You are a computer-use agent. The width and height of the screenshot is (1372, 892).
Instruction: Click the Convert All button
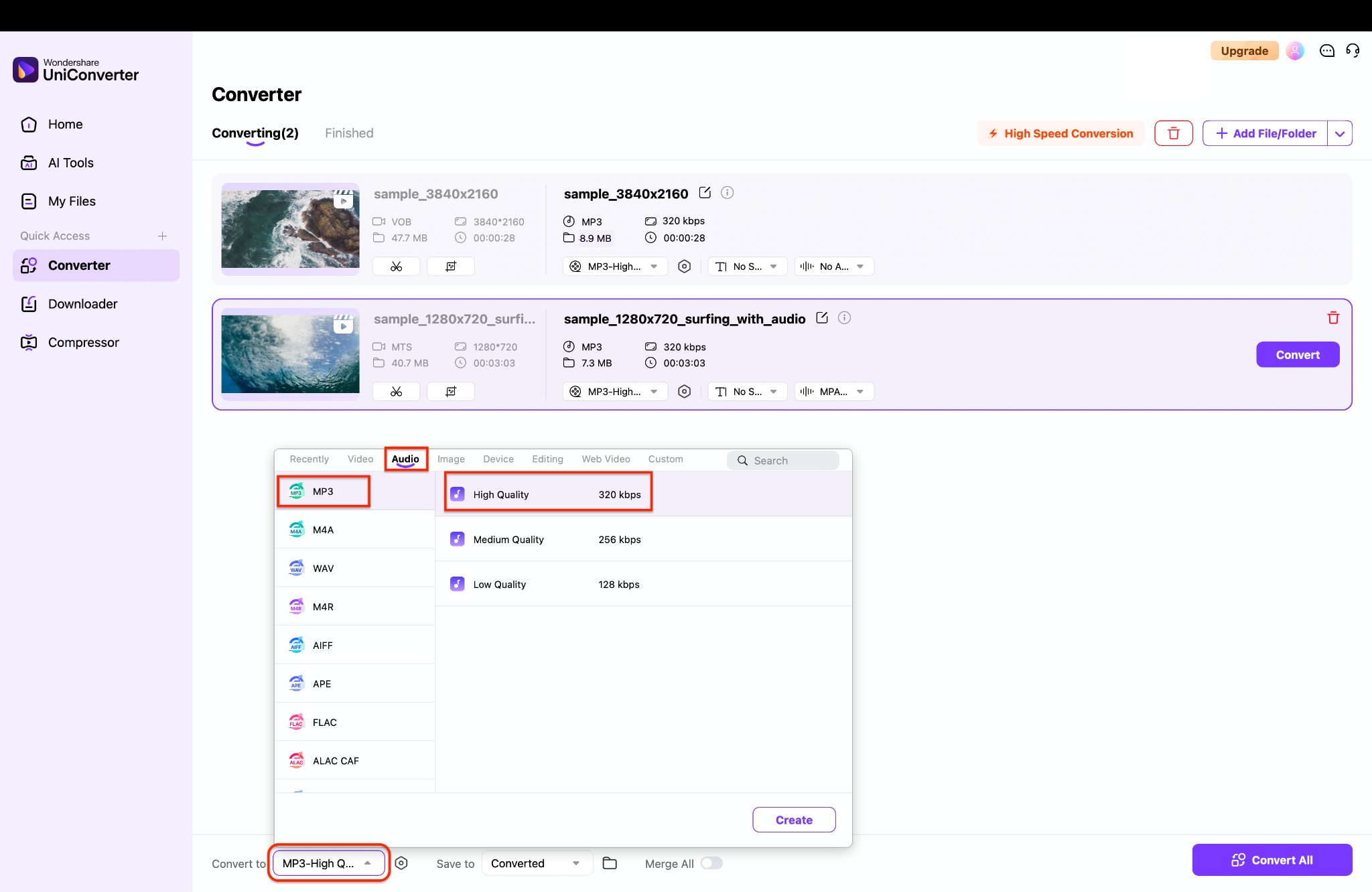1272,859
